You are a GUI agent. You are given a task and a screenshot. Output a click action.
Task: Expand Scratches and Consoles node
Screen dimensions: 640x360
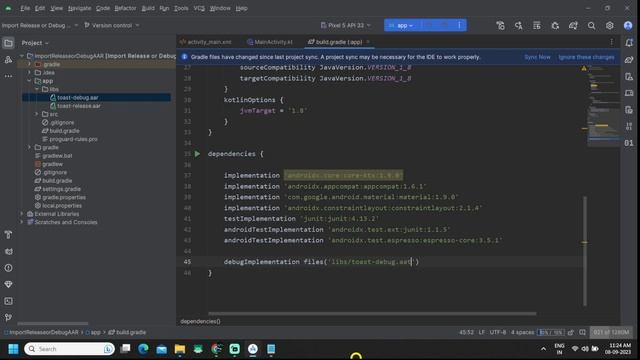pos(22,222)
